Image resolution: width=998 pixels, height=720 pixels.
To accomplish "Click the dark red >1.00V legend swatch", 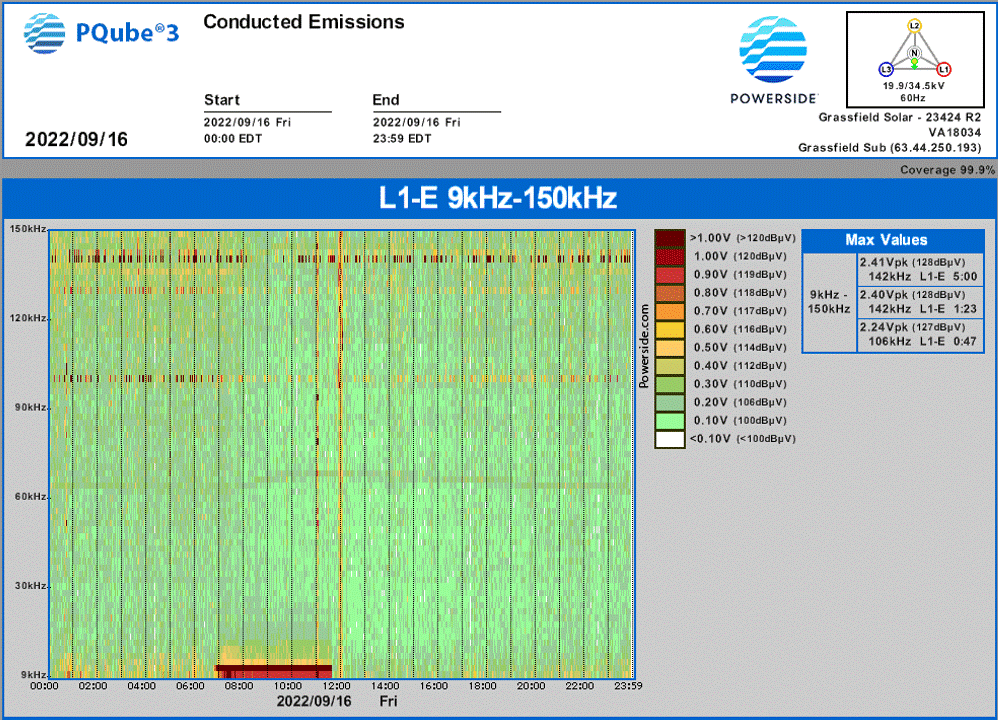I will (669, 238).
